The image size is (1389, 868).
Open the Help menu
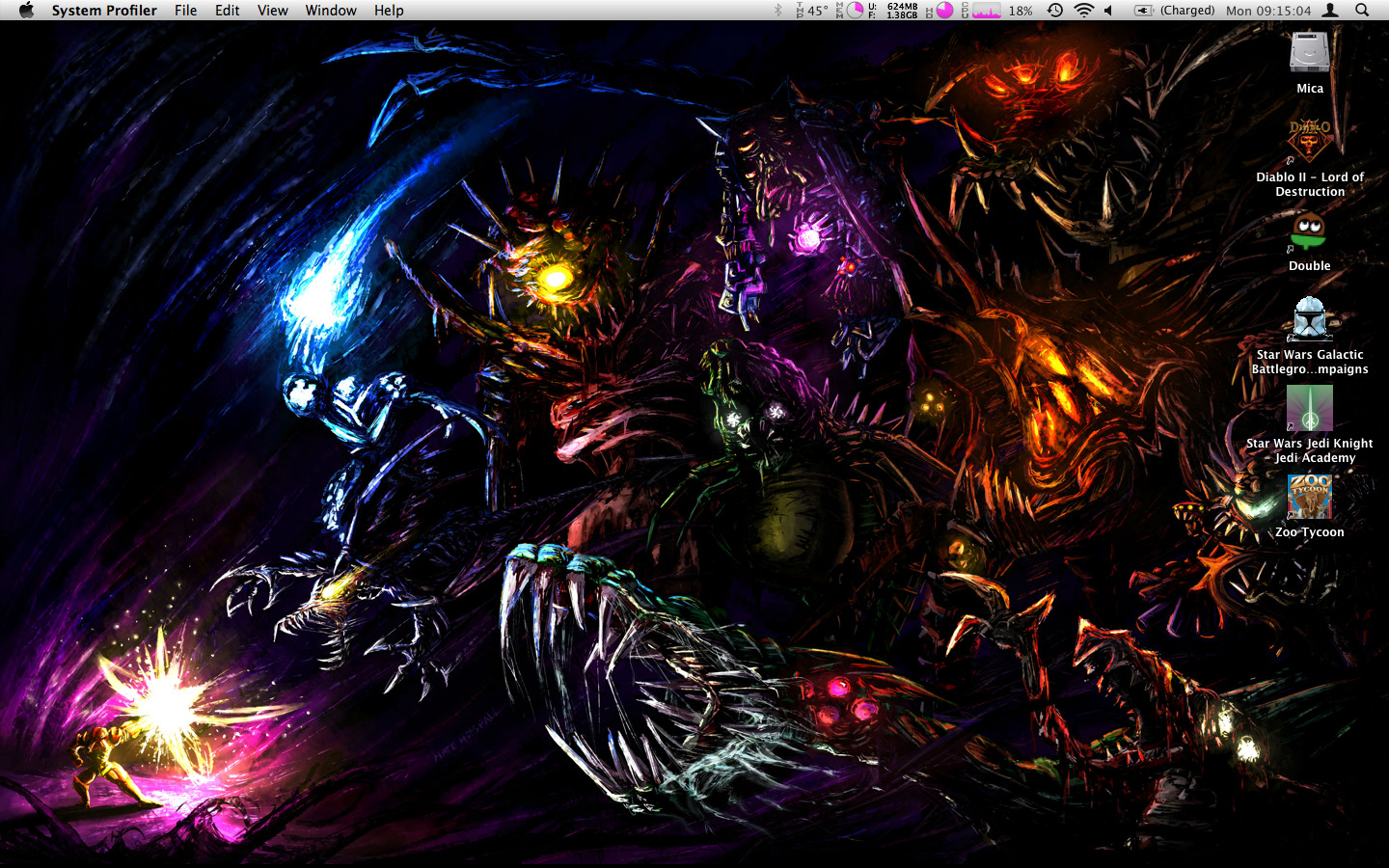coord(389,11)
